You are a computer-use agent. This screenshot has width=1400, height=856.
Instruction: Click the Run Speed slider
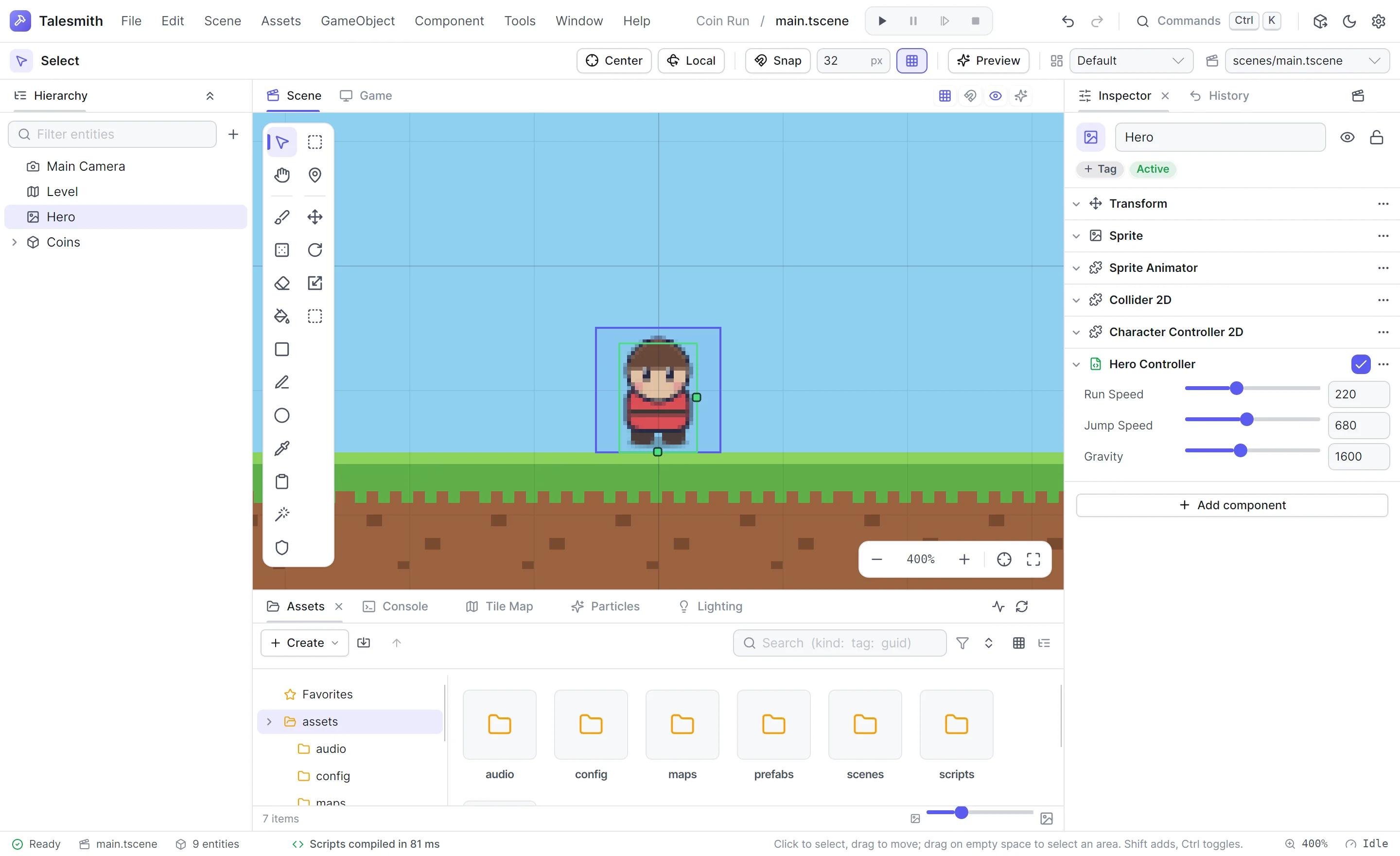click(1252, 388)
